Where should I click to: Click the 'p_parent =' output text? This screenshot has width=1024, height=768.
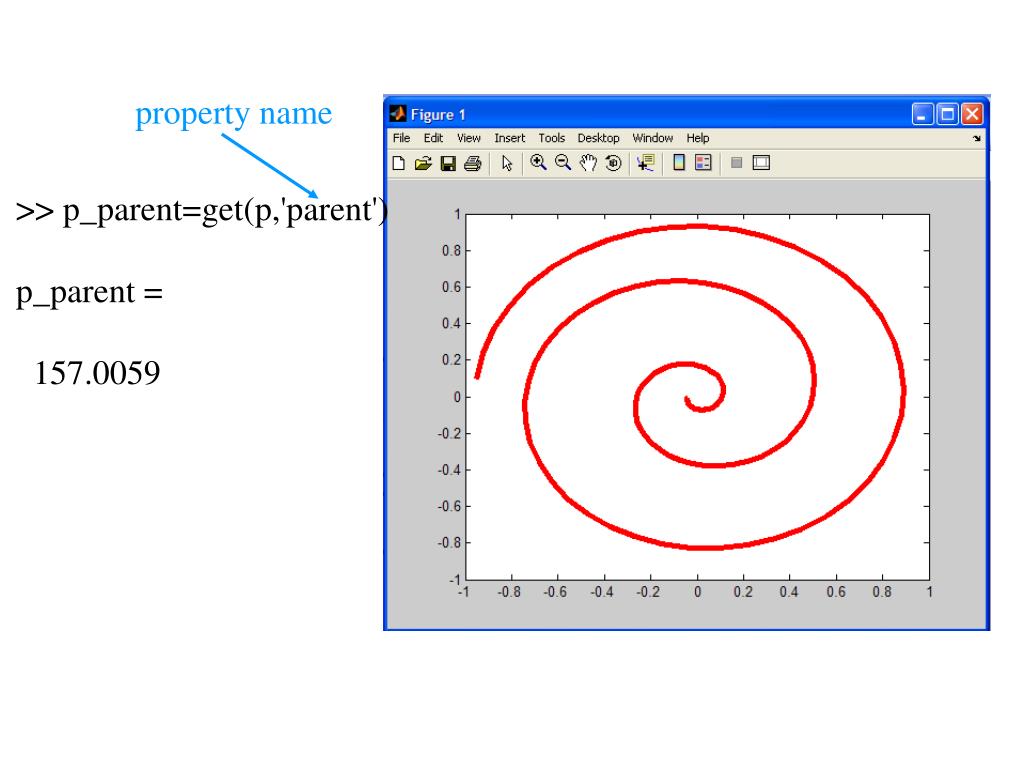[x=89, y=293]
